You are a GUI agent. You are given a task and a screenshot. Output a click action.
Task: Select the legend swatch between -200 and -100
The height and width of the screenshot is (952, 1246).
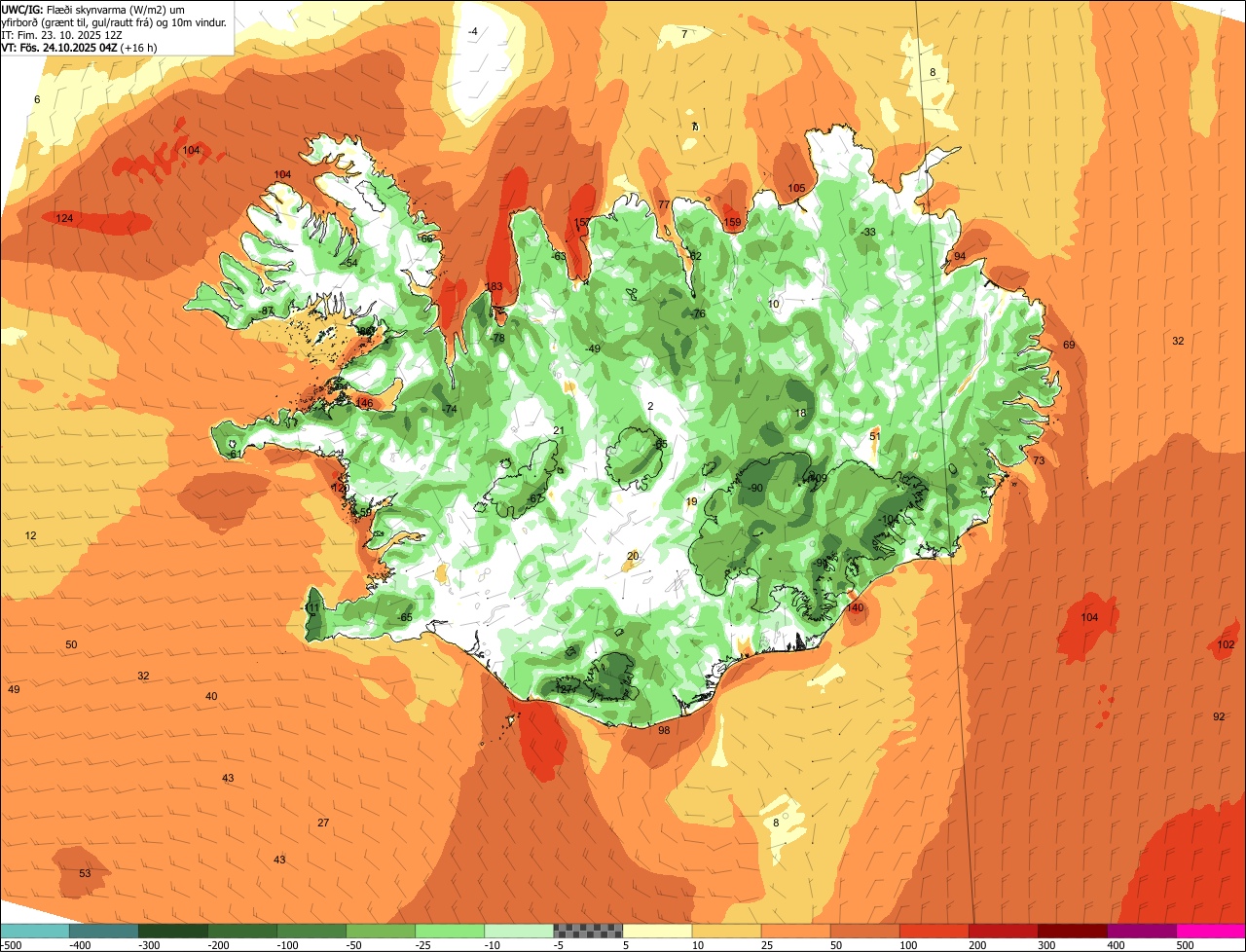coord(242,930)
